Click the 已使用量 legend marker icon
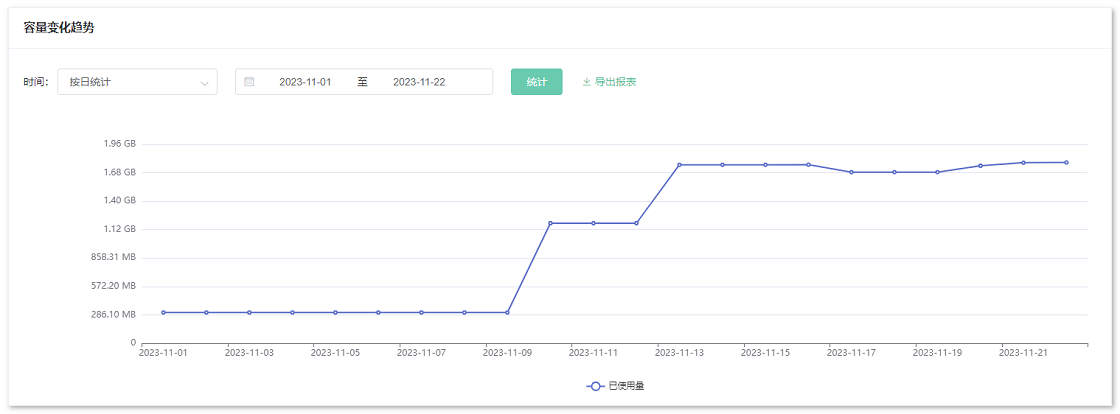 595,386
